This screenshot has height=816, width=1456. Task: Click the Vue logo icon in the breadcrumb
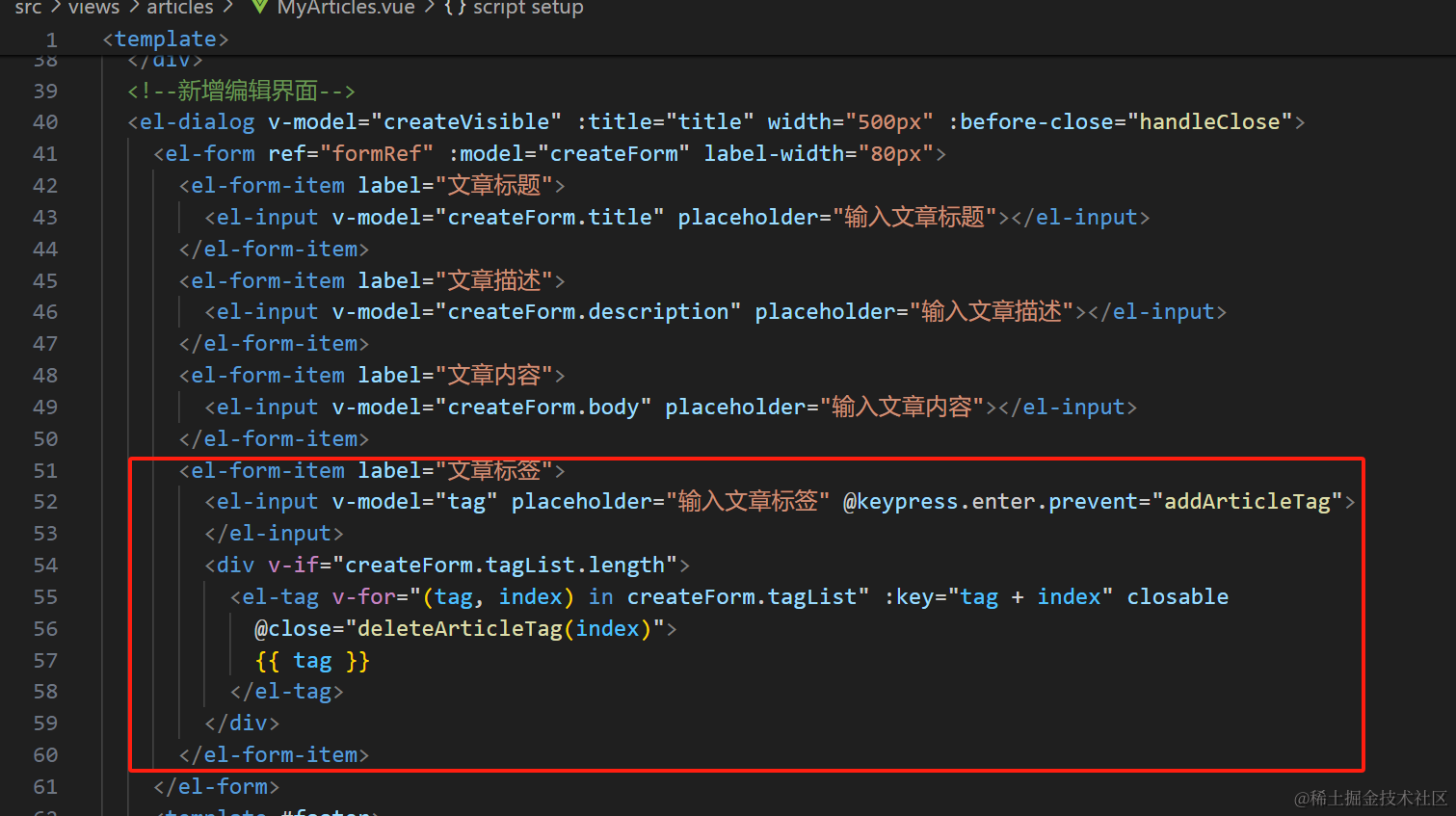tap(258, 9)
